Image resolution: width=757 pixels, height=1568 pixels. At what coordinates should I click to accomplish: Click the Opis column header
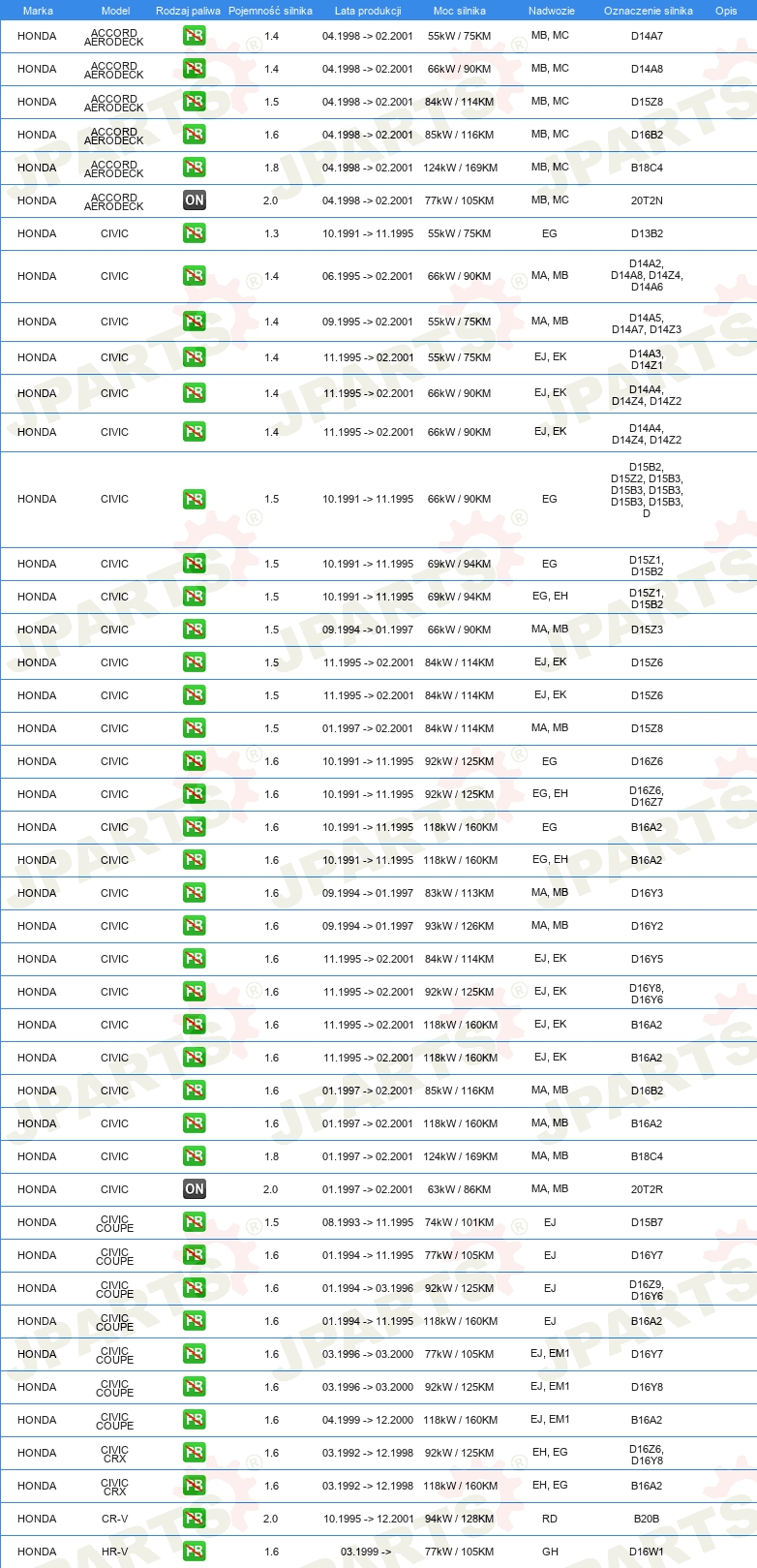[726, 11]
